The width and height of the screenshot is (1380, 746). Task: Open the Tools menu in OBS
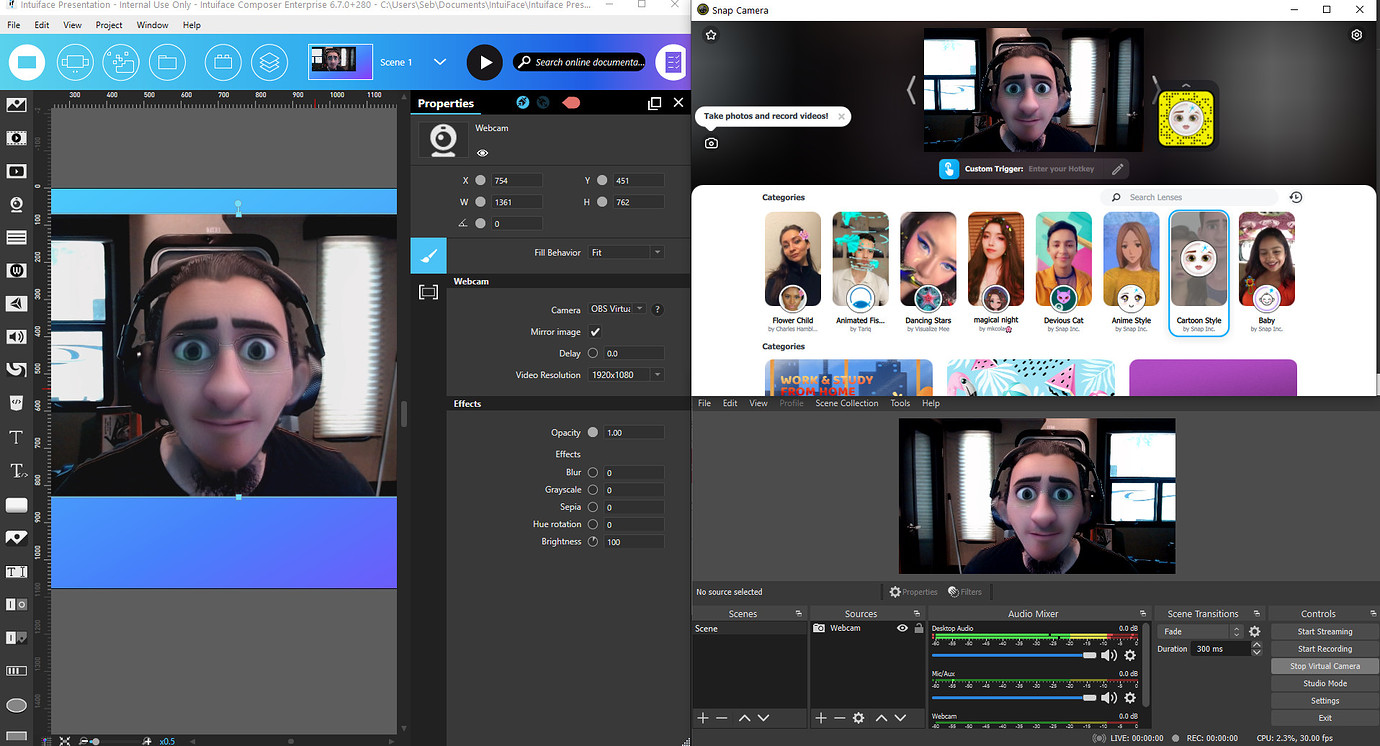click(x=899, y=403)
